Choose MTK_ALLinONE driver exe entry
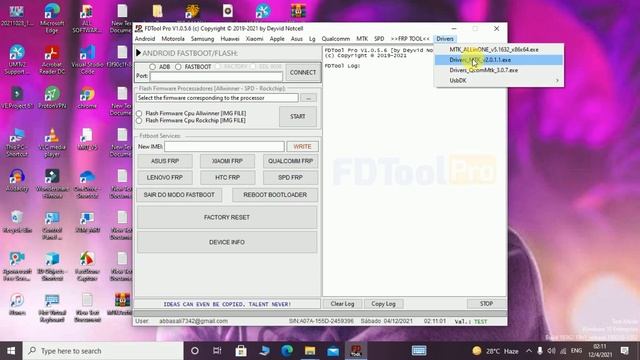640x360 pixels. tap(499, 49)
